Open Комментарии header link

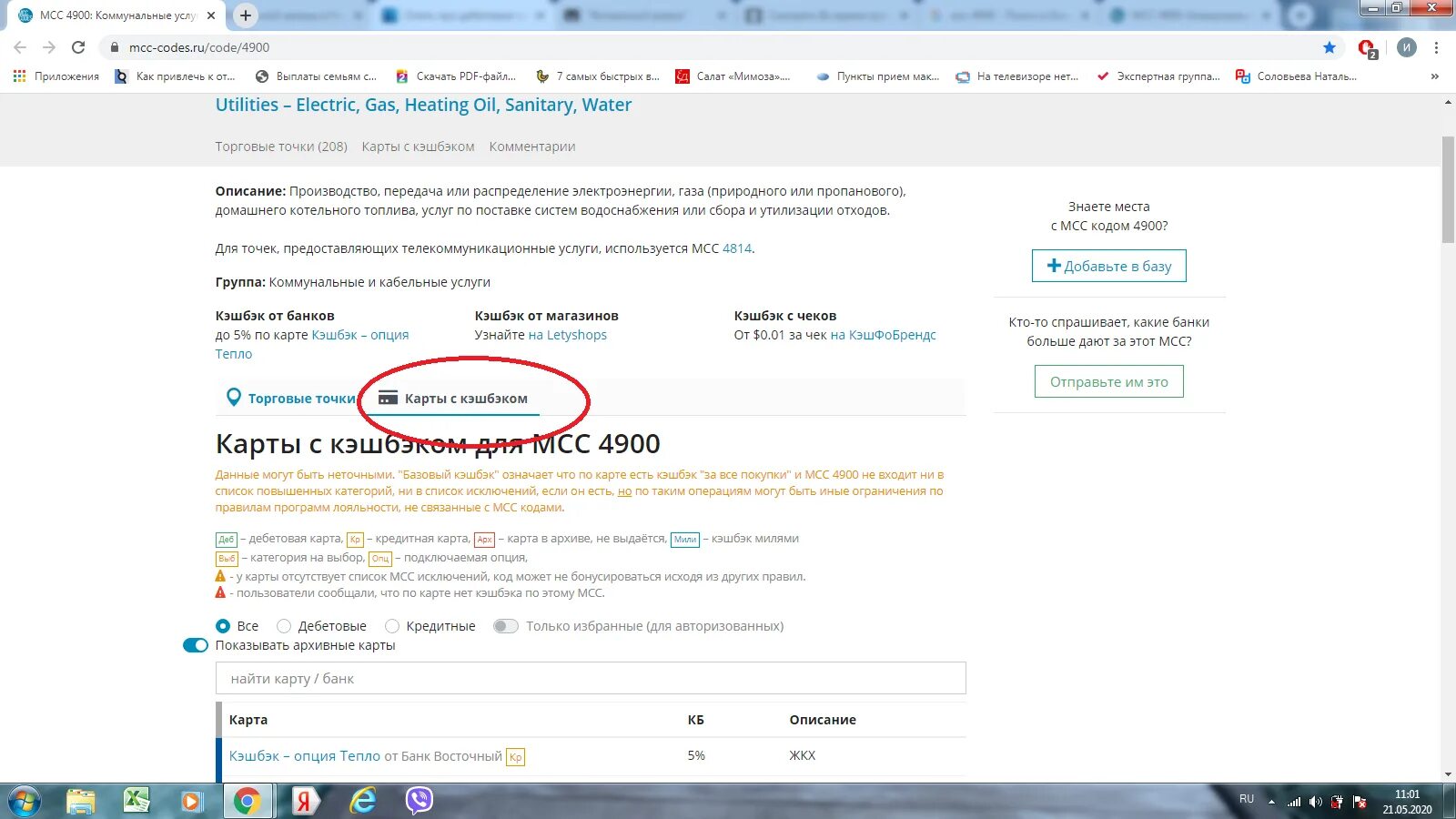coord(532,147)
